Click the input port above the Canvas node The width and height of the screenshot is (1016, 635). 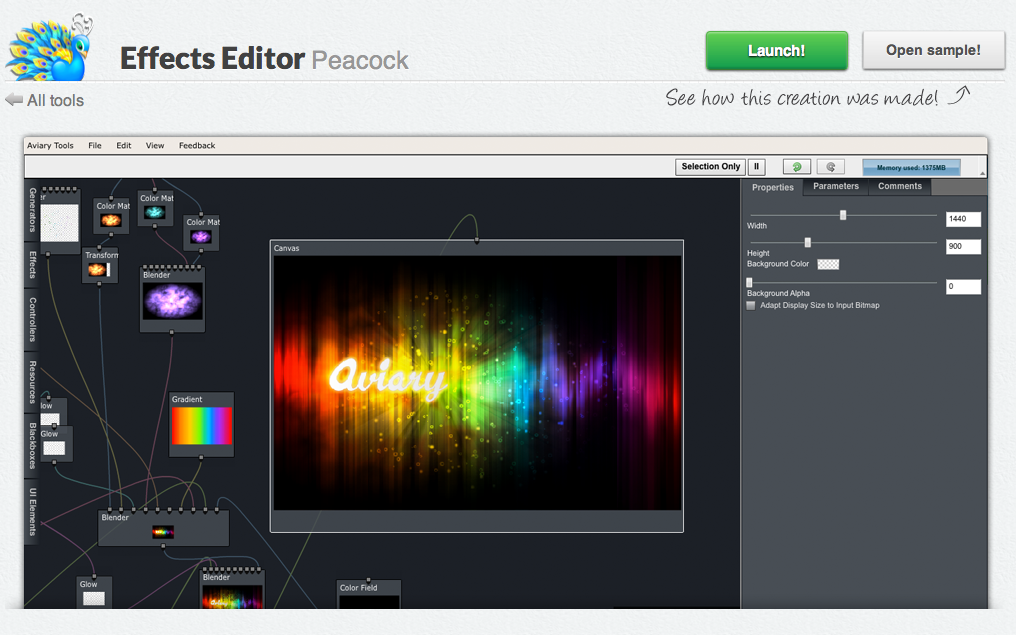pos(477,240)
